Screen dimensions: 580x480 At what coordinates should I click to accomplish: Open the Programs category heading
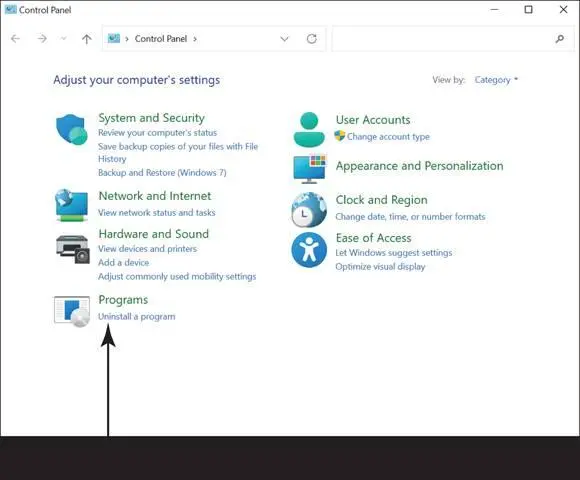click(x=123, y=300)
